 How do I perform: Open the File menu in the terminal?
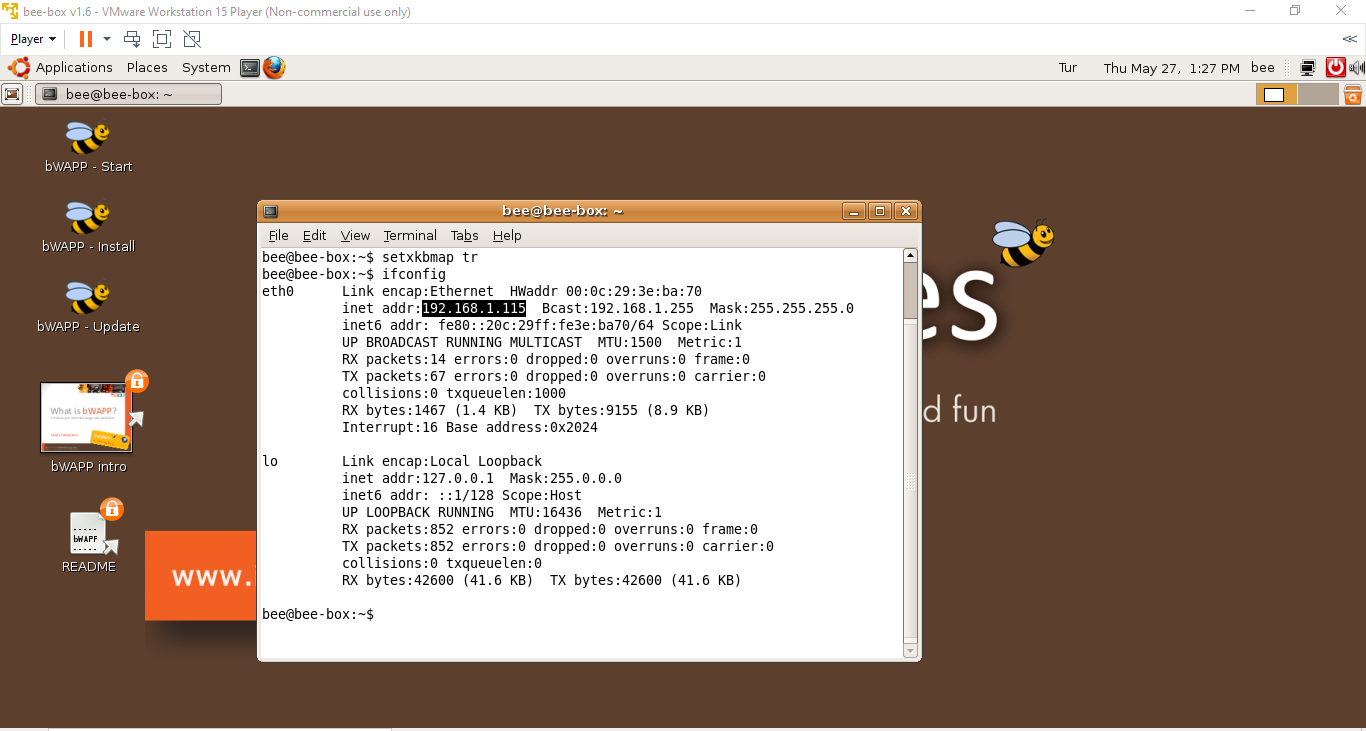coord(279,235)
